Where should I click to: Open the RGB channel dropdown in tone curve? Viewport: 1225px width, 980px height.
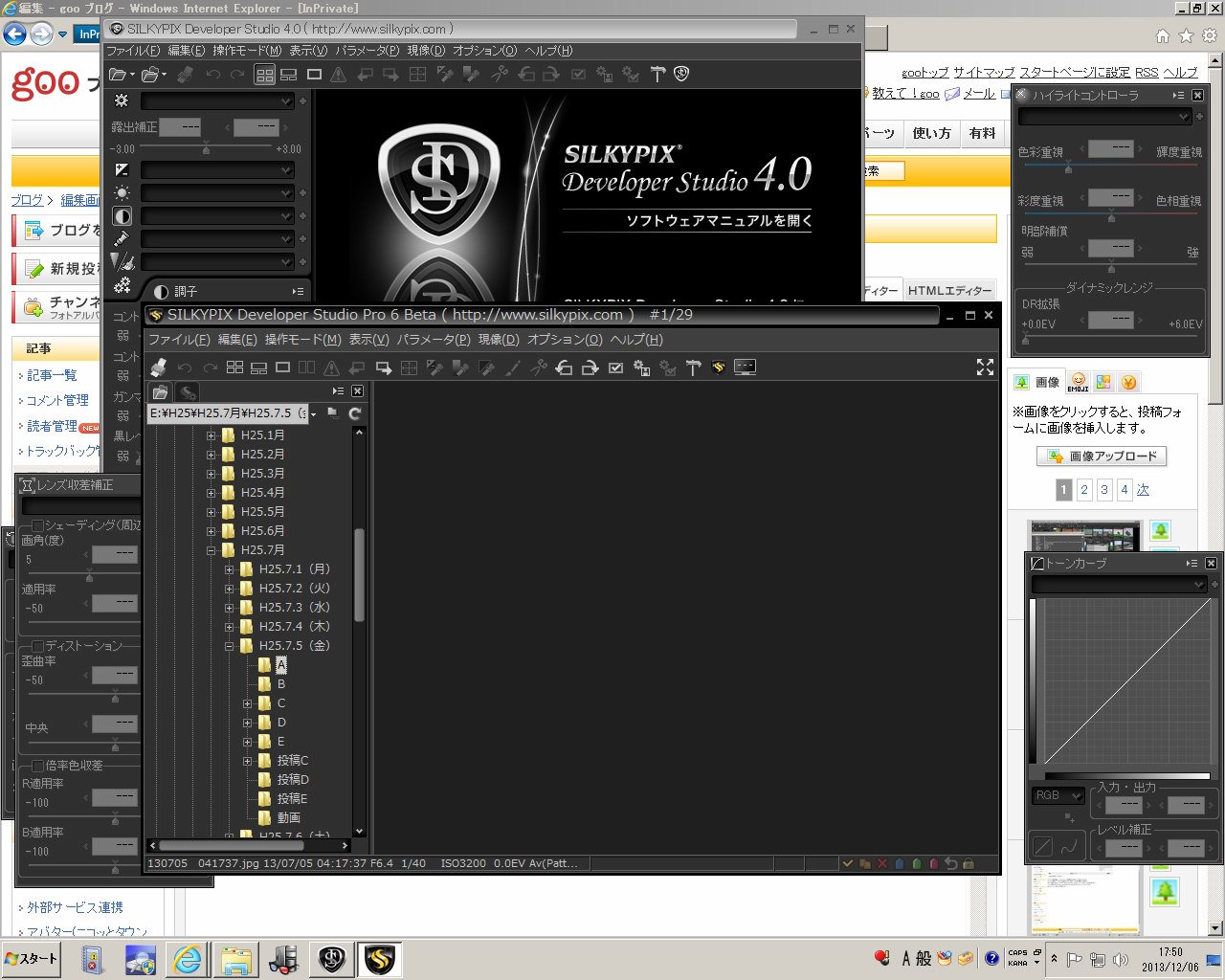[x=1058, y=795]
